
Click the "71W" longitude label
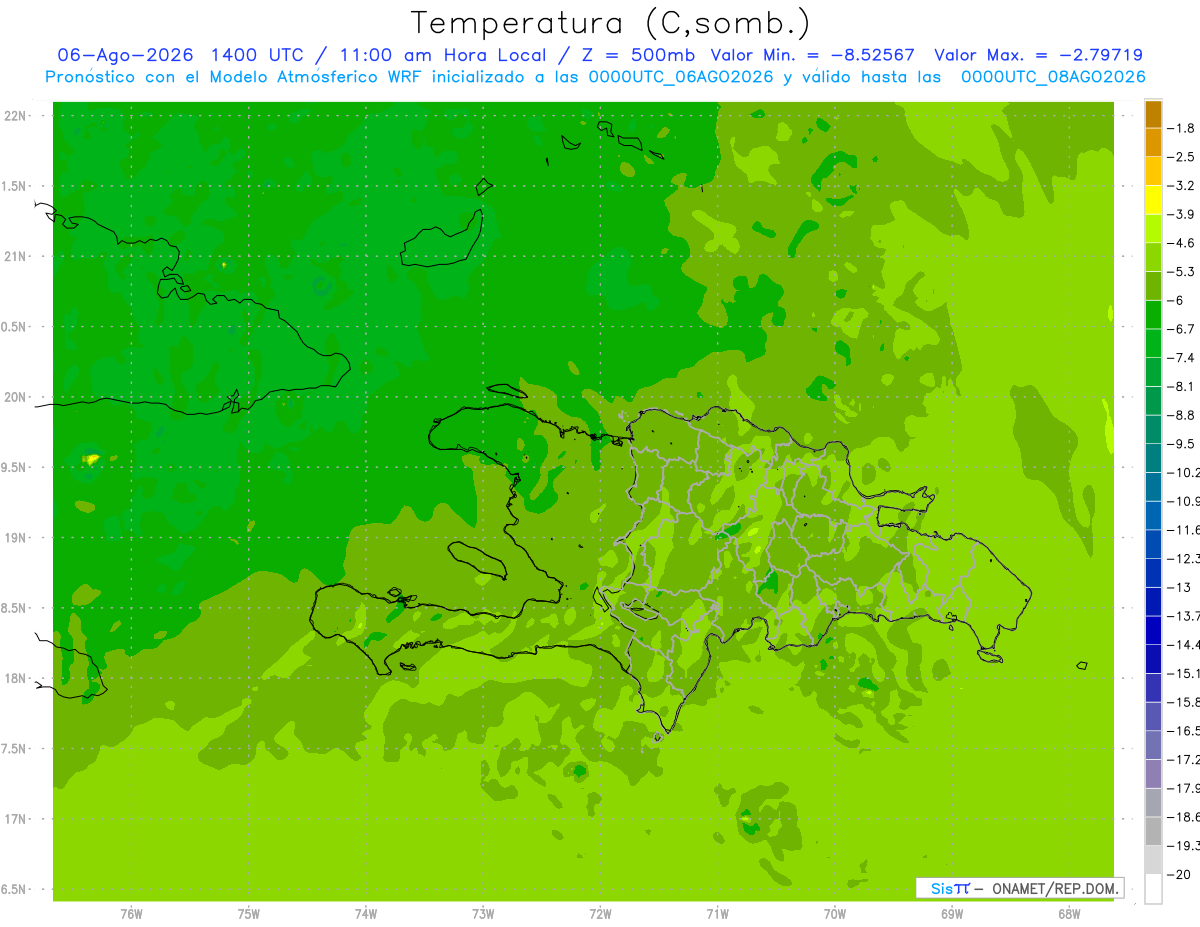click(x=717, y=914)
